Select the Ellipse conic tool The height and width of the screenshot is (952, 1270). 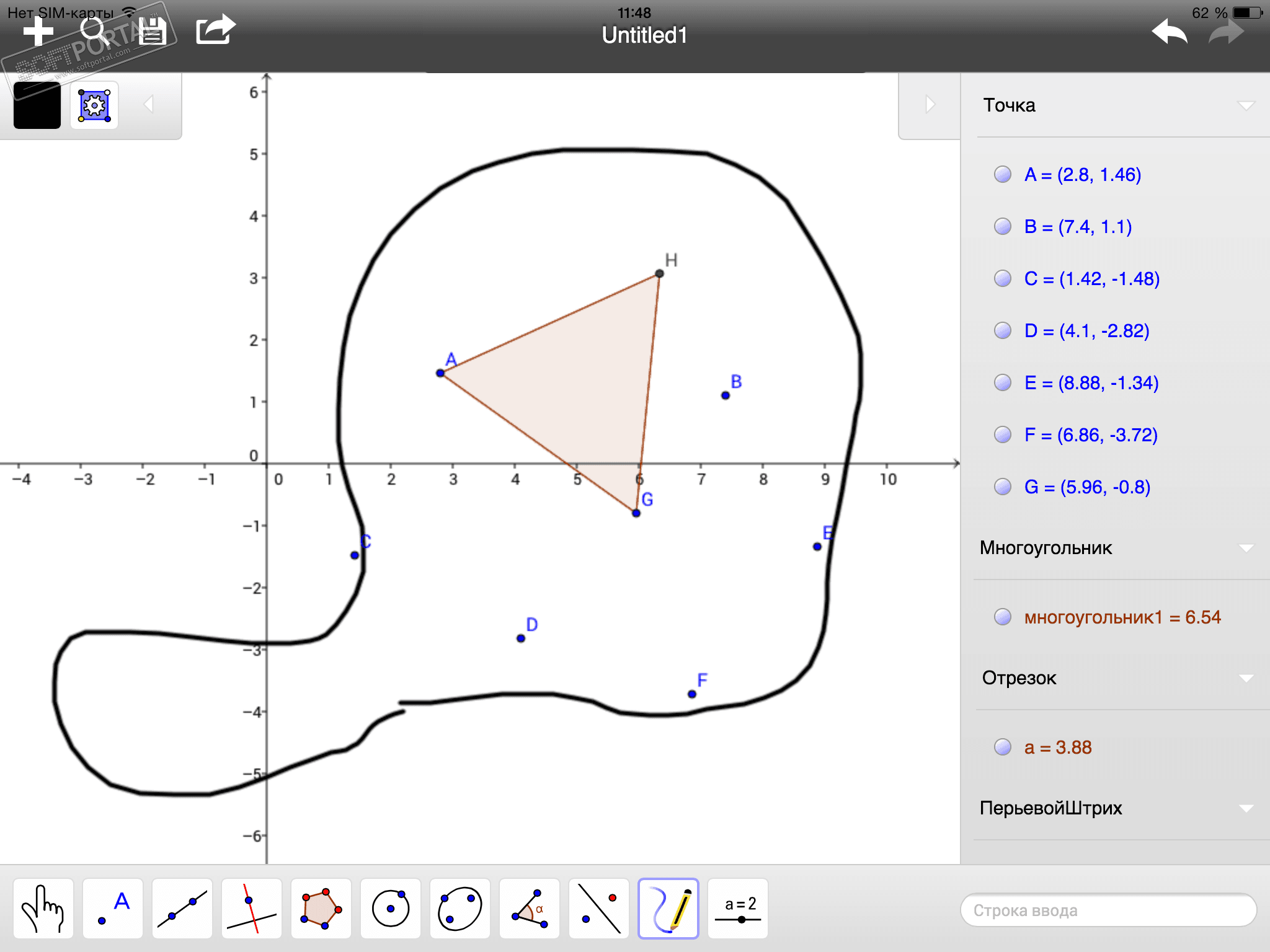point(460,909)
